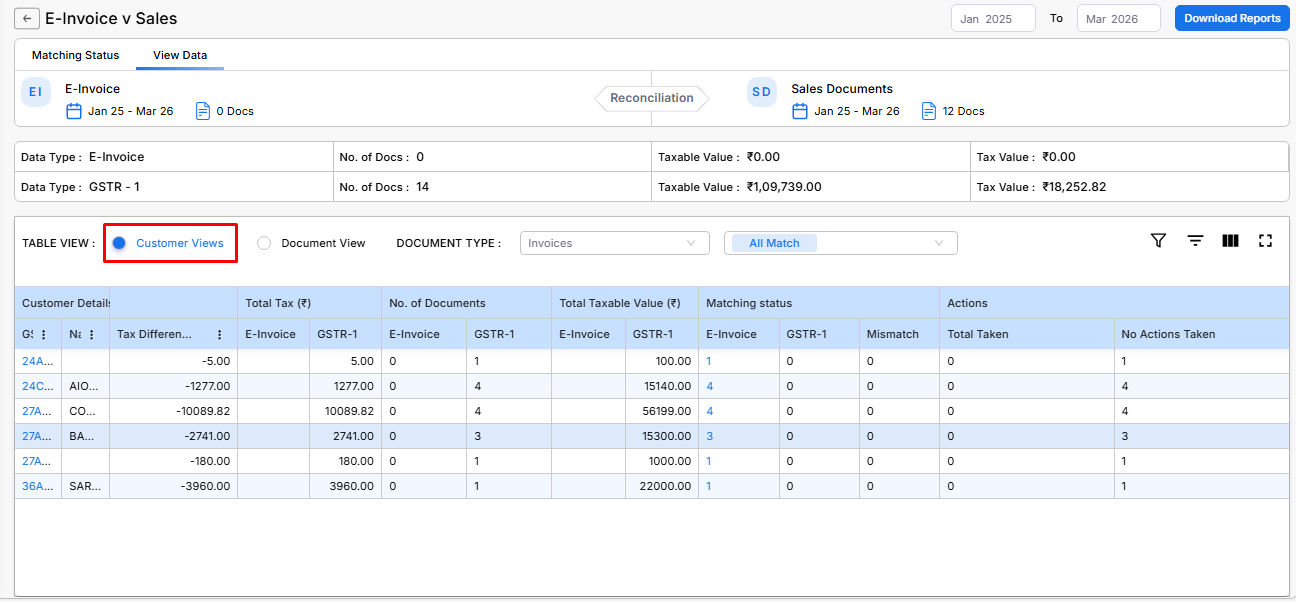The image size is (1296, 602).
Task: Open Tax Difference column menu dots
Action: point(220,335)
